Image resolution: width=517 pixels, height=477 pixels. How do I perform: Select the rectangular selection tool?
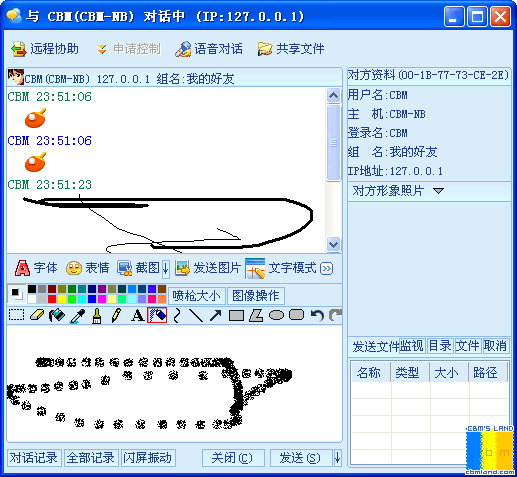[x=16, y=315]
